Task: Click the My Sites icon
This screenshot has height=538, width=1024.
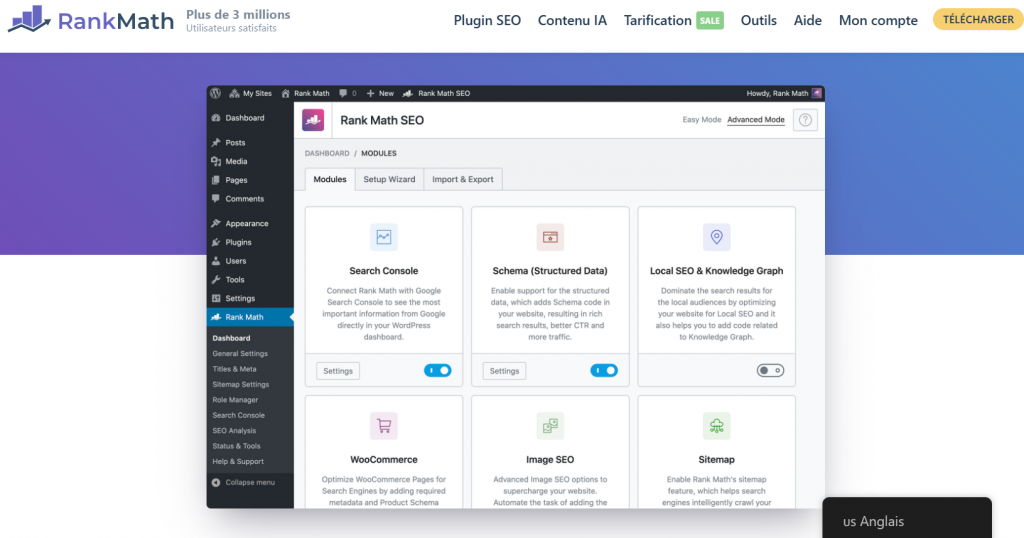Action: (234, 93)
